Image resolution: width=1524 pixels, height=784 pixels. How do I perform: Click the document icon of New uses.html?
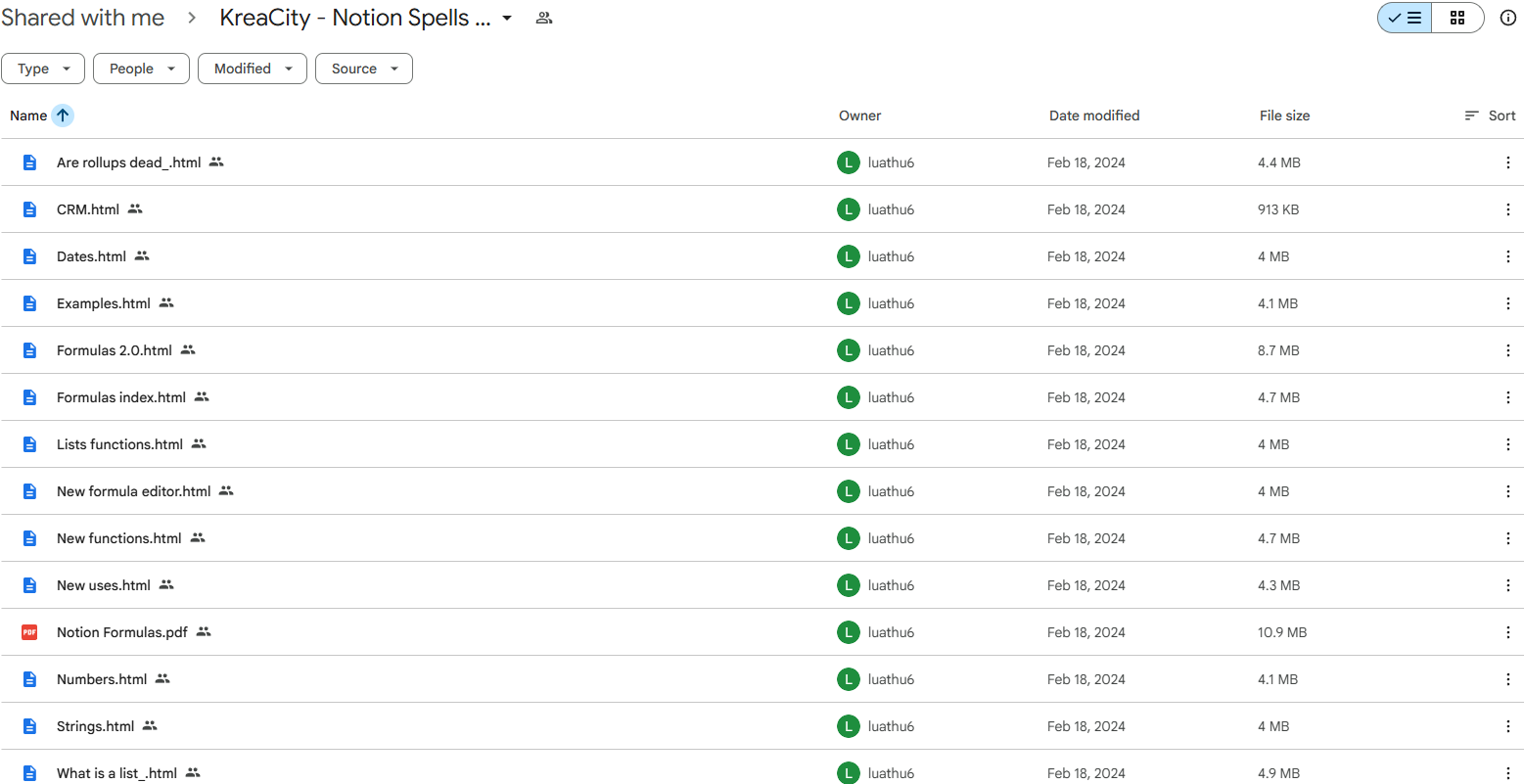29,585
